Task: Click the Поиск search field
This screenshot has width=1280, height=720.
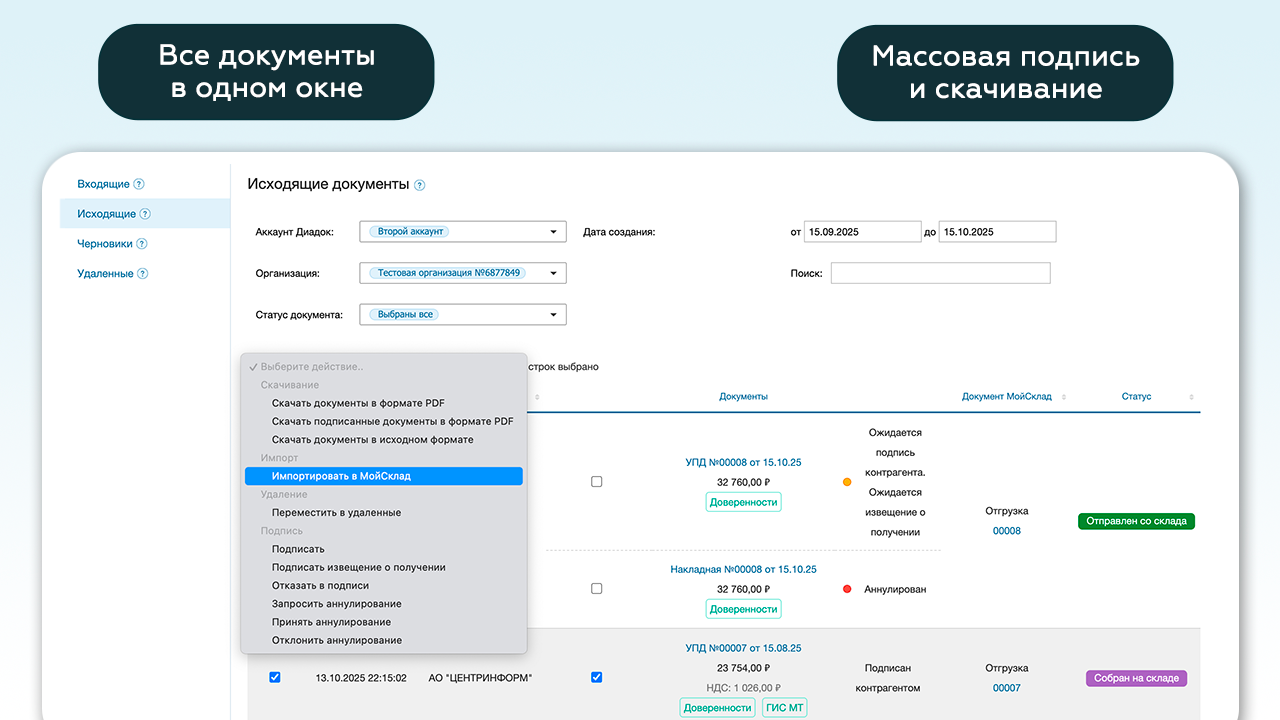Action: [940, 273]
